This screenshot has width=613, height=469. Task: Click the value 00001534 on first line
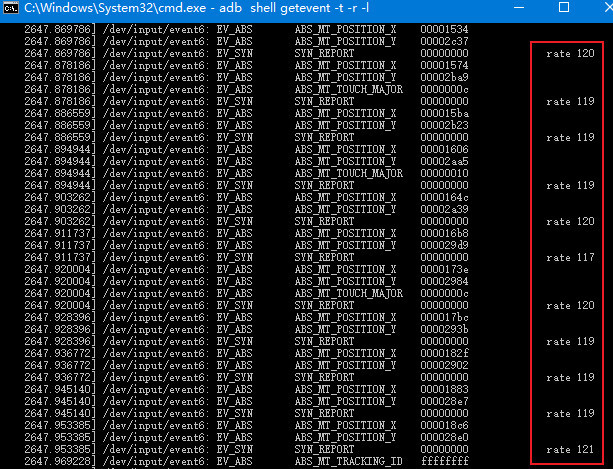(445, 29)
